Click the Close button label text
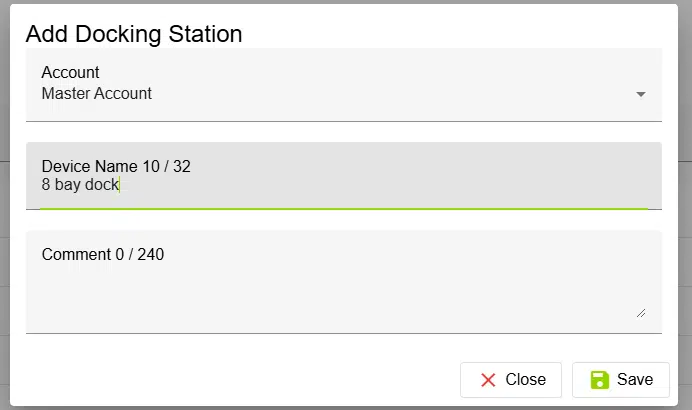This screenshot has height=410, width=692. (526, 379)
